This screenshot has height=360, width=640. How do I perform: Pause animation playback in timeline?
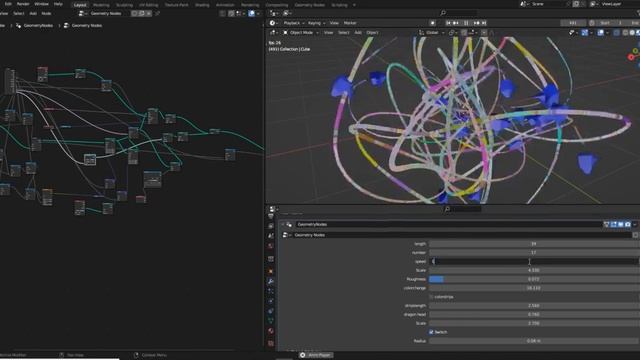click(x=466, y=23)
